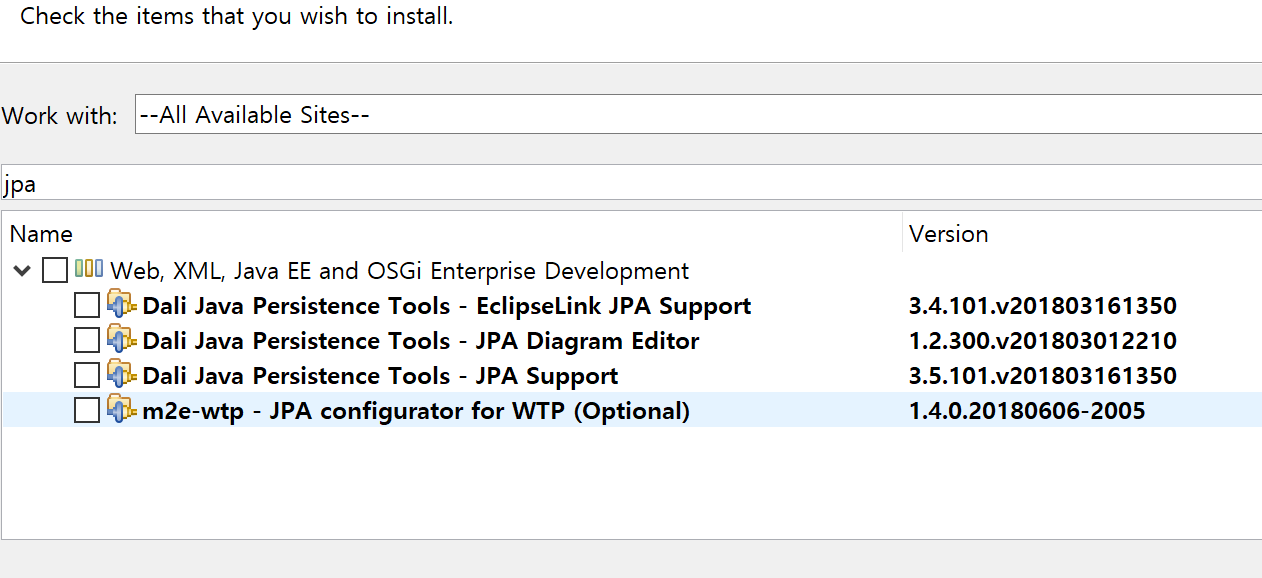Image resolution: width=1262 pixels, height=578 pixels.
Task: Click the plugin icon next to JPA Diagram Editor
Action: (x=120, y=340)
